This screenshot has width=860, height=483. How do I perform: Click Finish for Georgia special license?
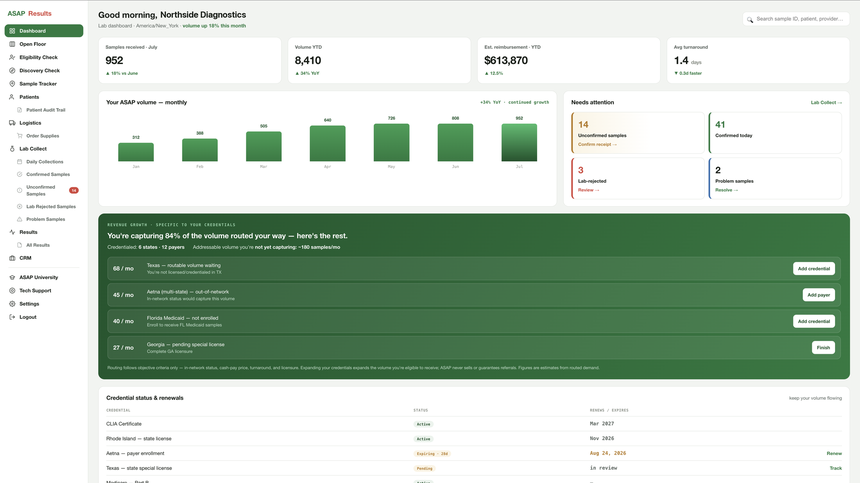pyautogui.click(x=823, y=348)
